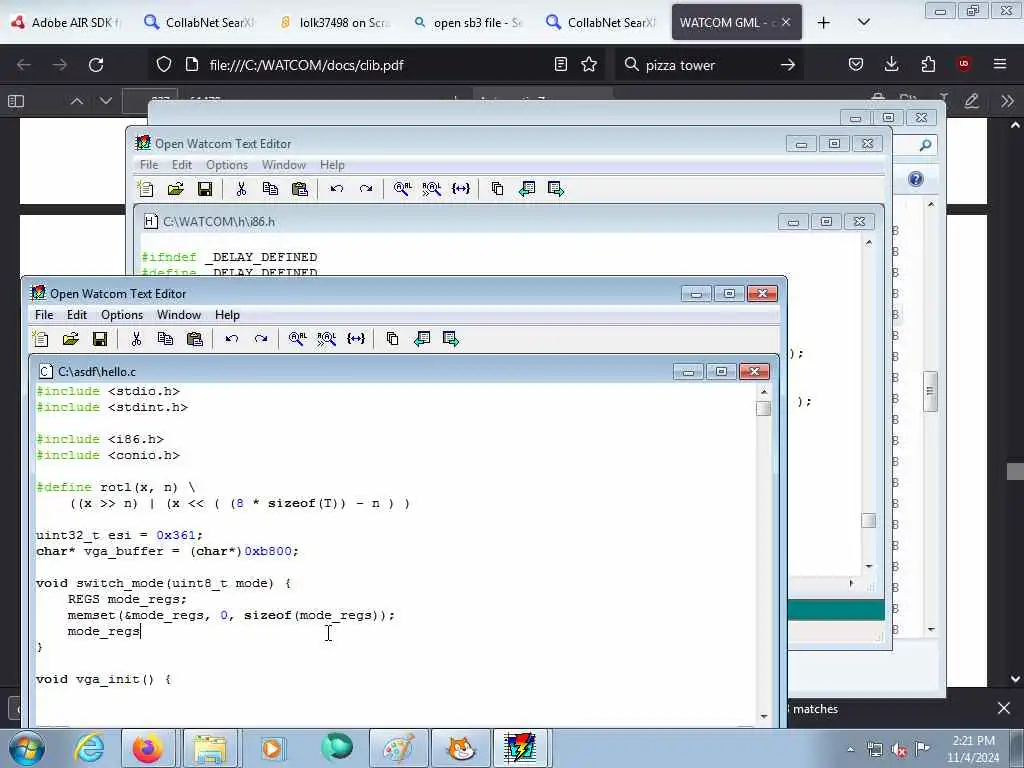Click Match braces icon in back editor toolbar

click(x=461, y=189)
